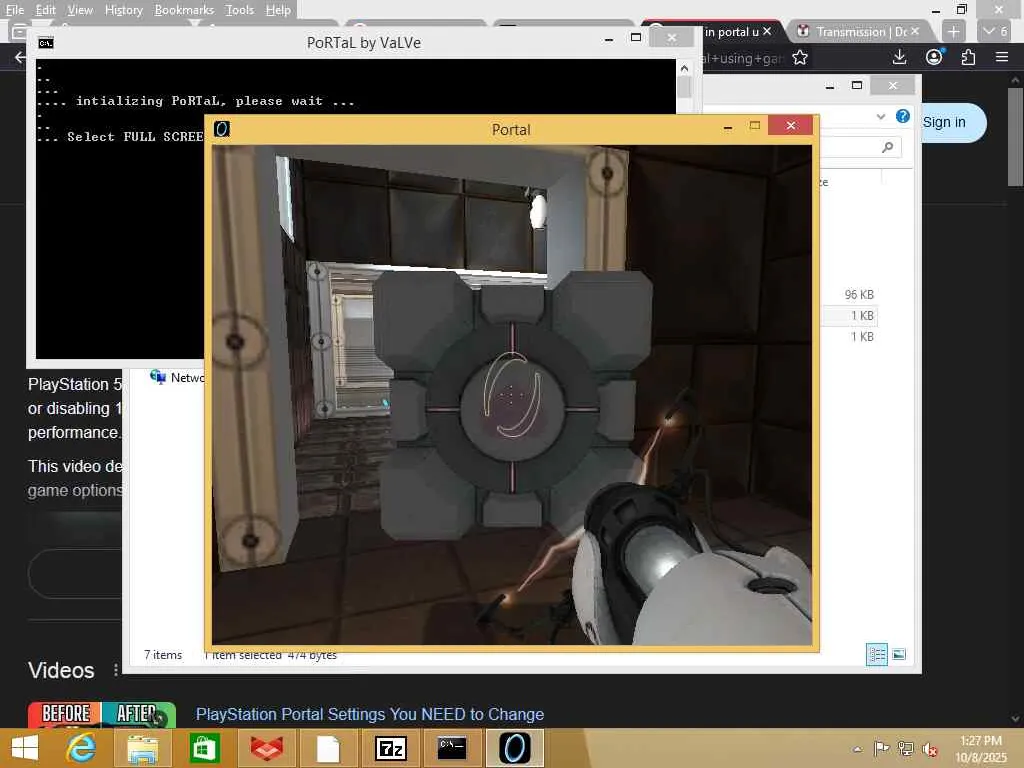Minimize the PoRTaL by VaLVe console window

[609, 40]
